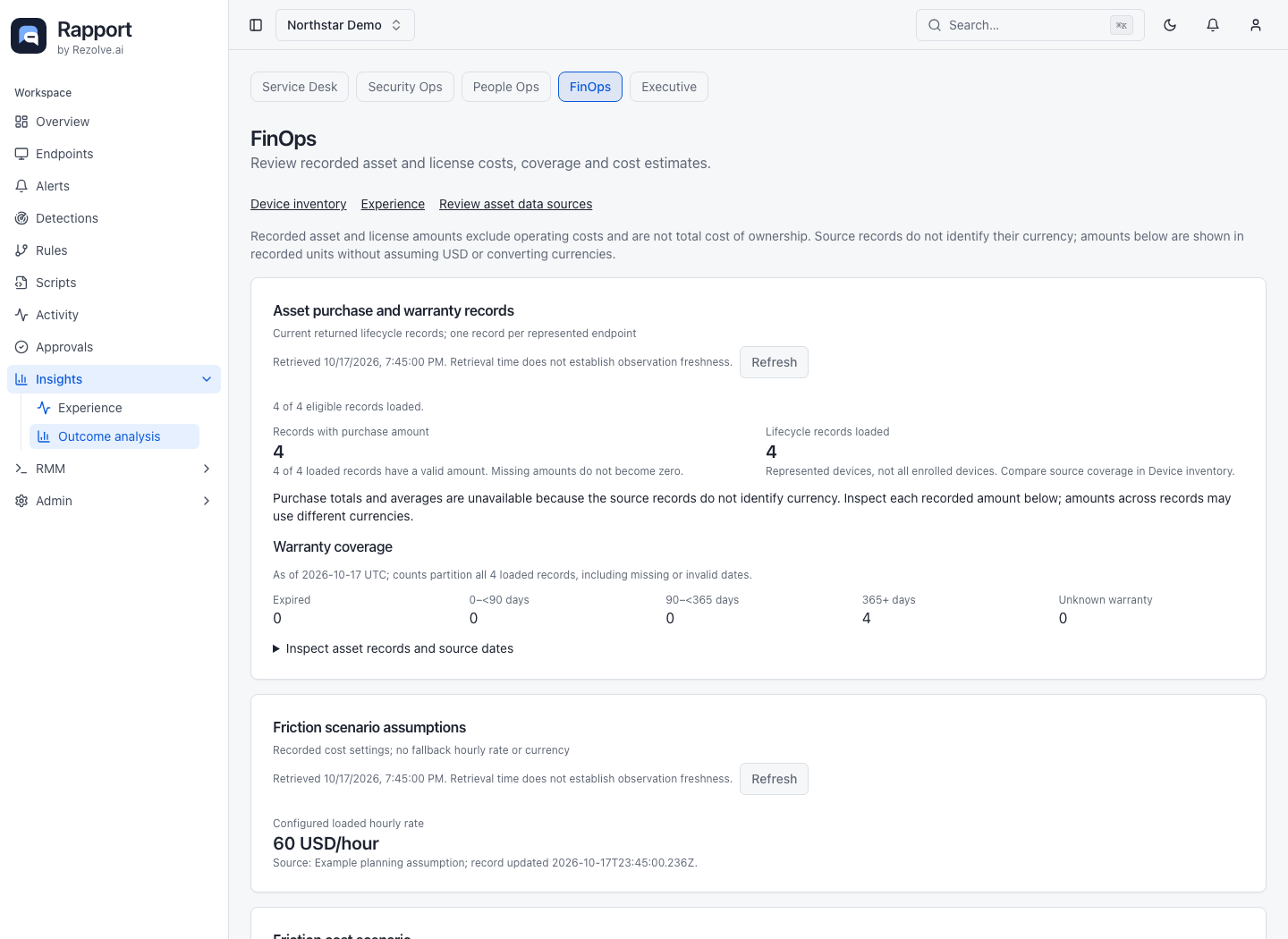Click the Endpoints monitor icon
Viewport: 1288px width, 939px height.
(21, 154)
